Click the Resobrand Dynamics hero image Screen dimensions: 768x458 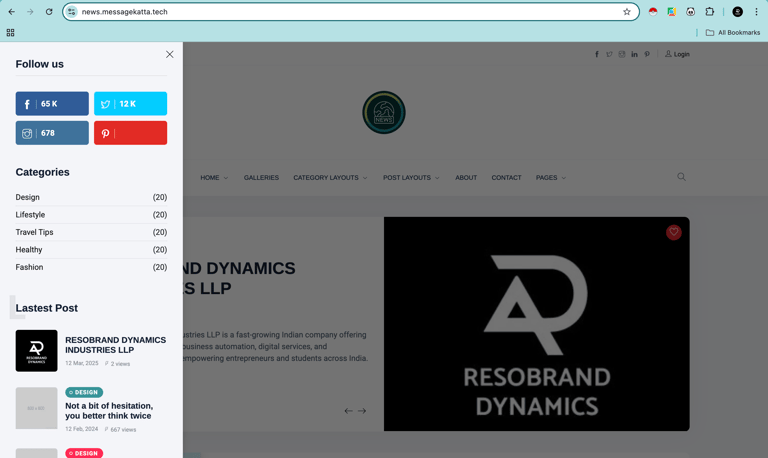[537, 324]
